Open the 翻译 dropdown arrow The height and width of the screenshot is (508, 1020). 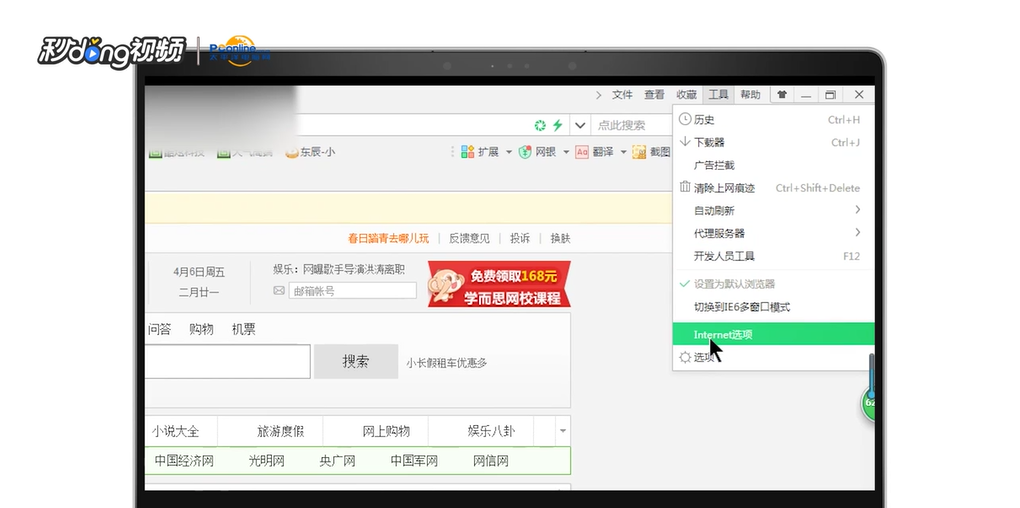tap(623, 152)
